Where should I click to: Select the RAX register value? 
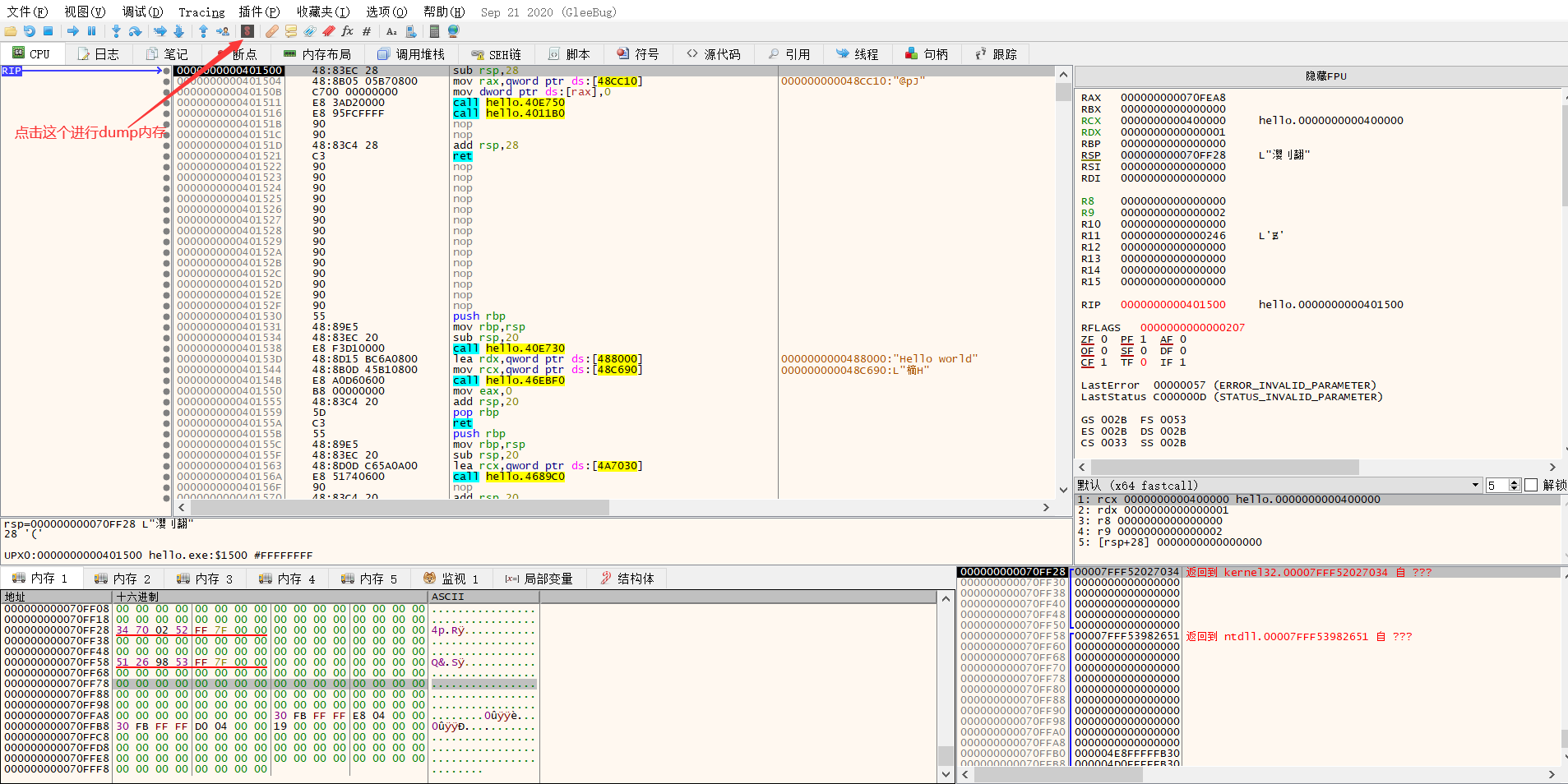[1173, 98]
